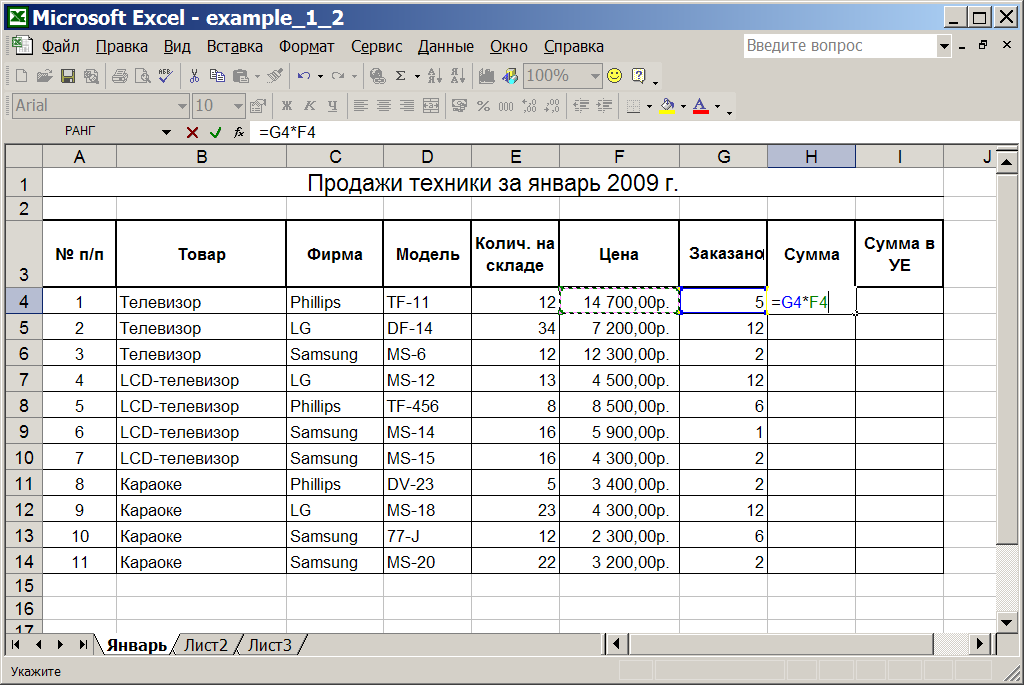The width and height of the screenshot is (1024, 685).
Task: Click the Fill Color paint bucket
Action: (x=667, y=106)
